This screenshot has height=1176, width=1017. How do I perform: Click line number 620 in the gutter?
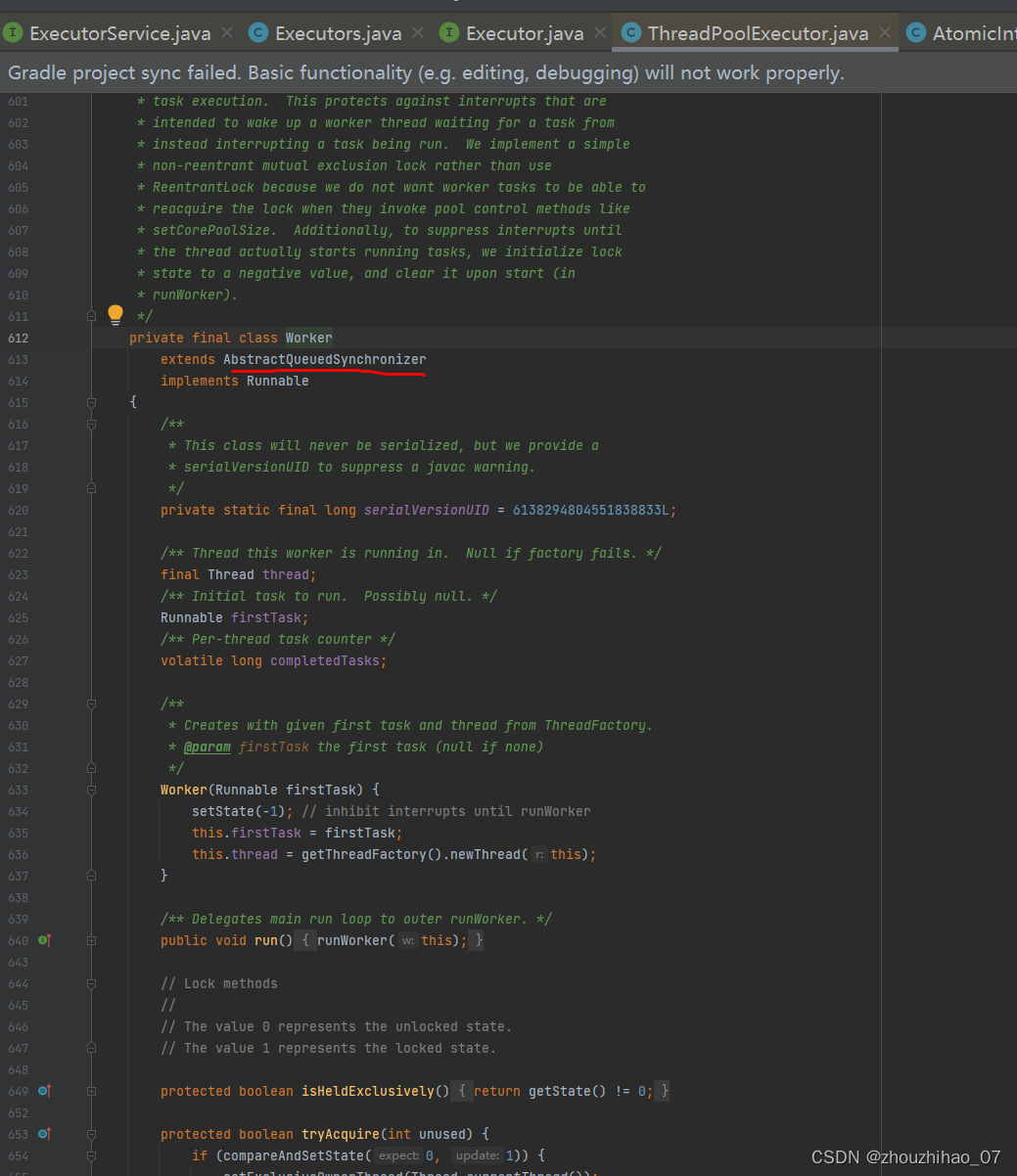tap(18, 510)
